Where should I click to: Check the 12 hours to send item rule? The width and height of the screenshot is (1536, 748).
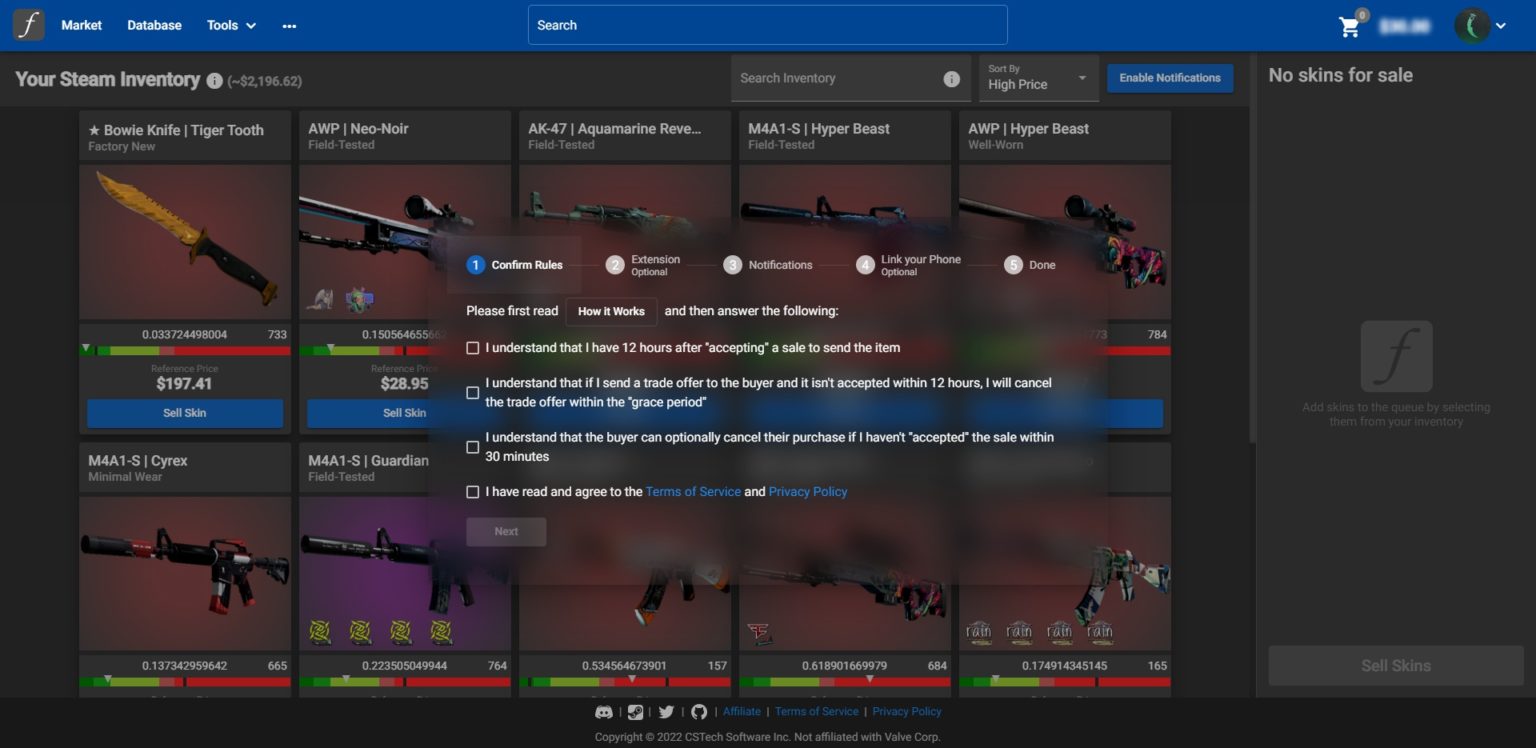473,347
